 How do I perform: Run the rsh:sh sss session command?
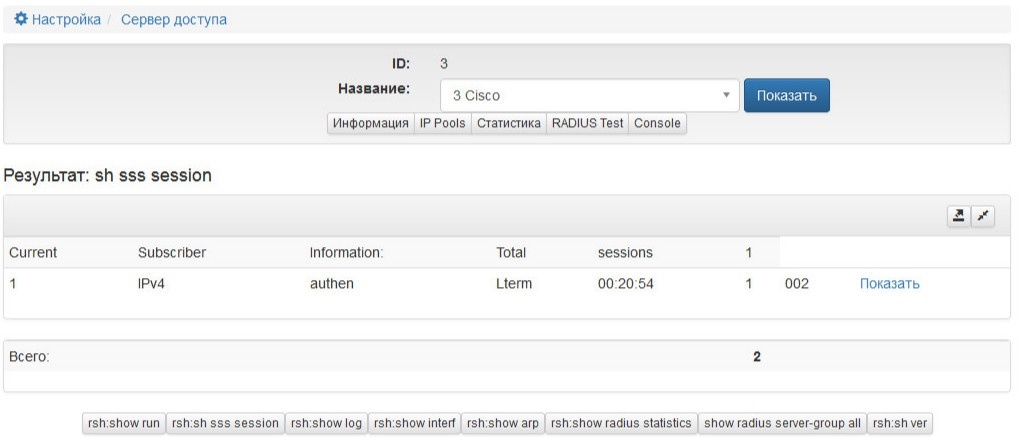225,423
